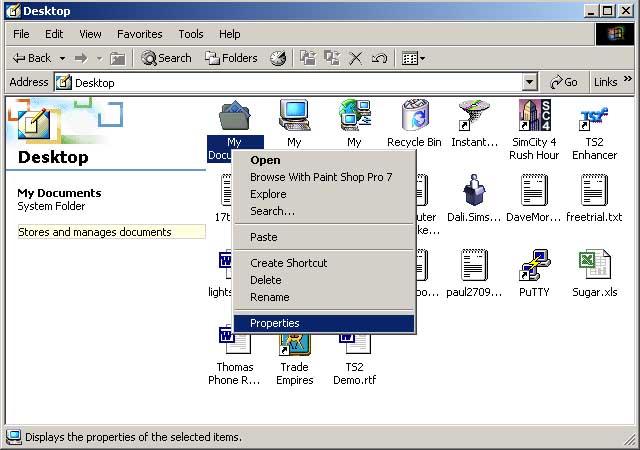Image resolution: width=640 pixels, height=450 pixels.
Task: Choose Search... in the context menu
Action: point(324,212)
